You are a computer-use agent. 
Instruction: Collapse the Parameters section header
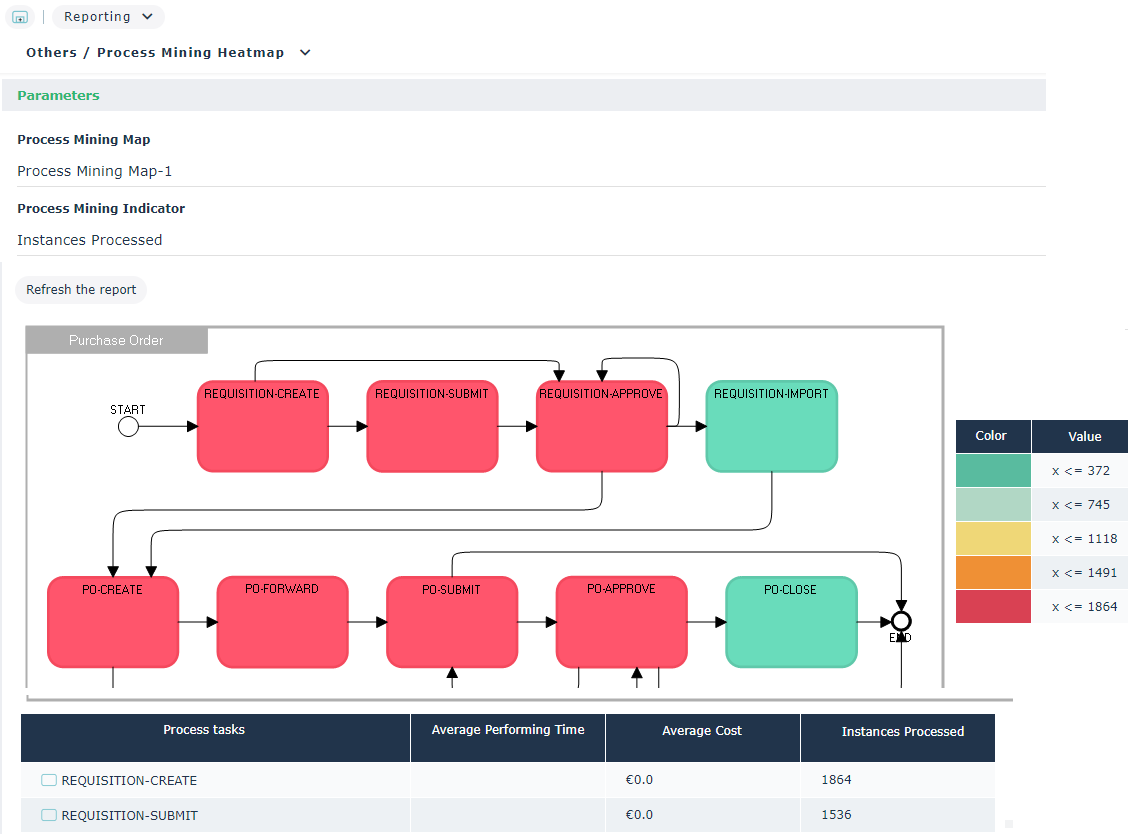click(58, 96)
